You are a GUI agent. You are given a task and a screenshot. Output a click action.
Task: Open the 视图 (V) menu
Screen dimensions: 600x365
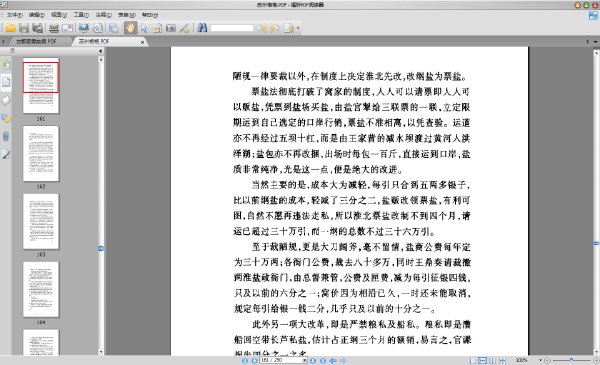pyautogui.click(x=59, y=15)
